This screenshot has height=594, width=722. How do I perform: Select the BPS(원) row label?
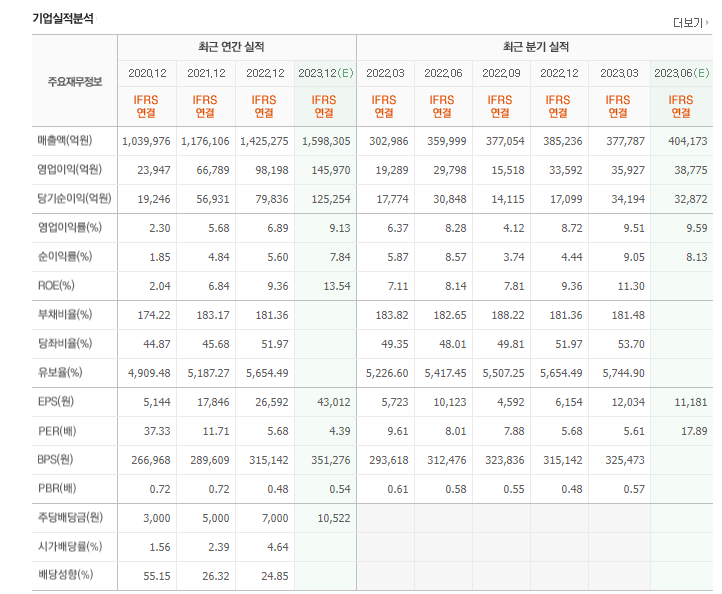pos(56,460)
